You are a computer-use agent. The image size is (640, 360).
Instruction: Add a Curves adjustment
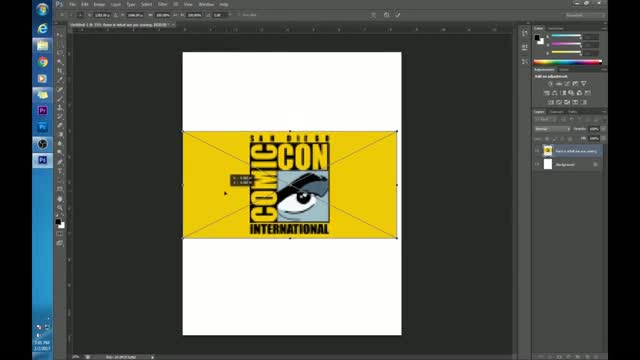pos(567,84)
